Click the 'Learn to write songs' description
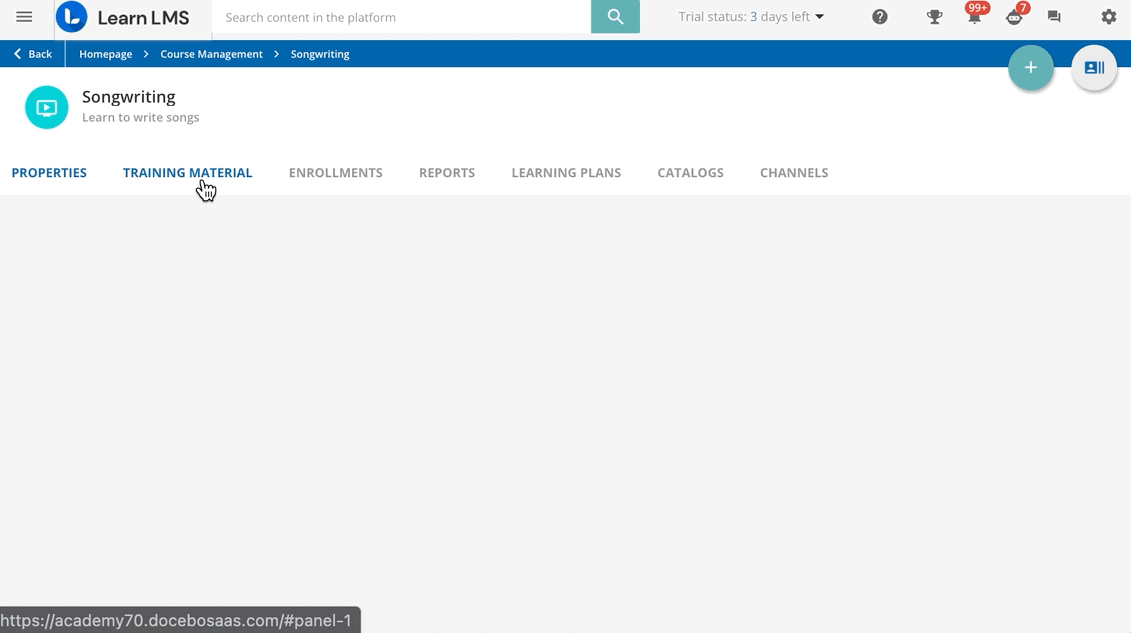Viewport: 1131px width, 633px height. tap(141, 118)
